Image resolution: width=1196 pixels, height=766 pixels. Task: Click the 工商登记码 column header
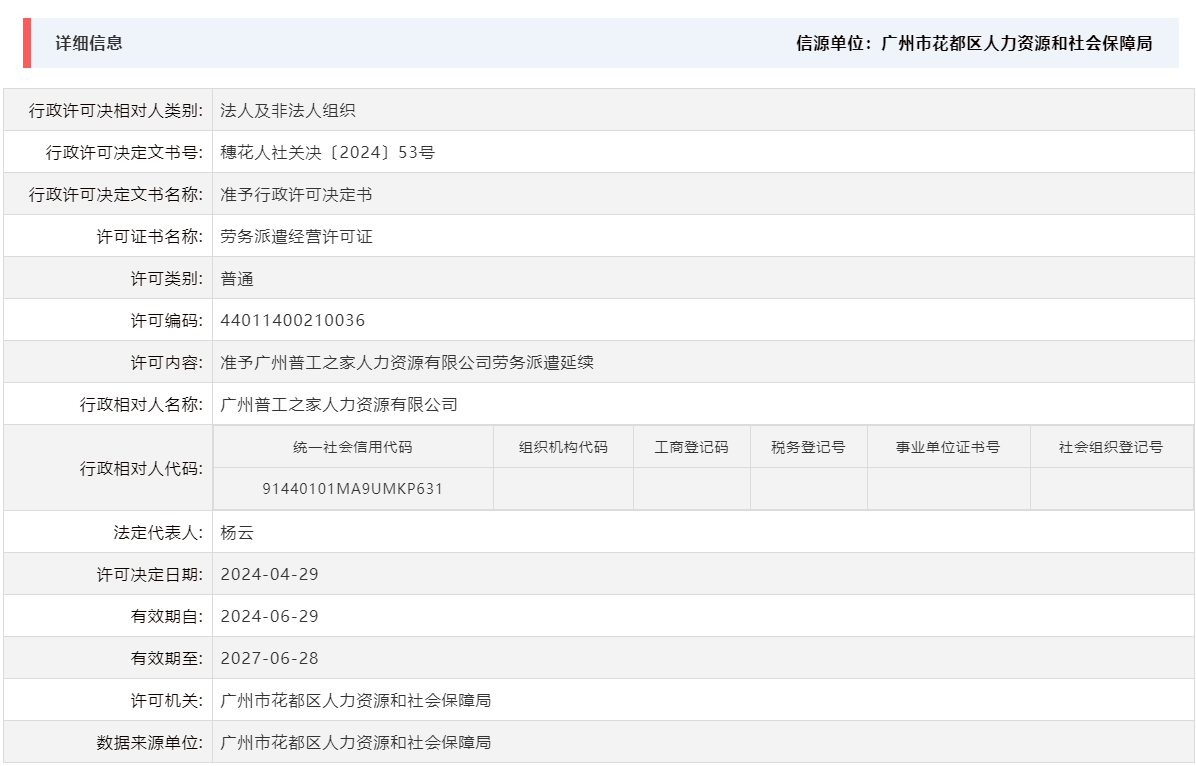[x=691, y=447]
